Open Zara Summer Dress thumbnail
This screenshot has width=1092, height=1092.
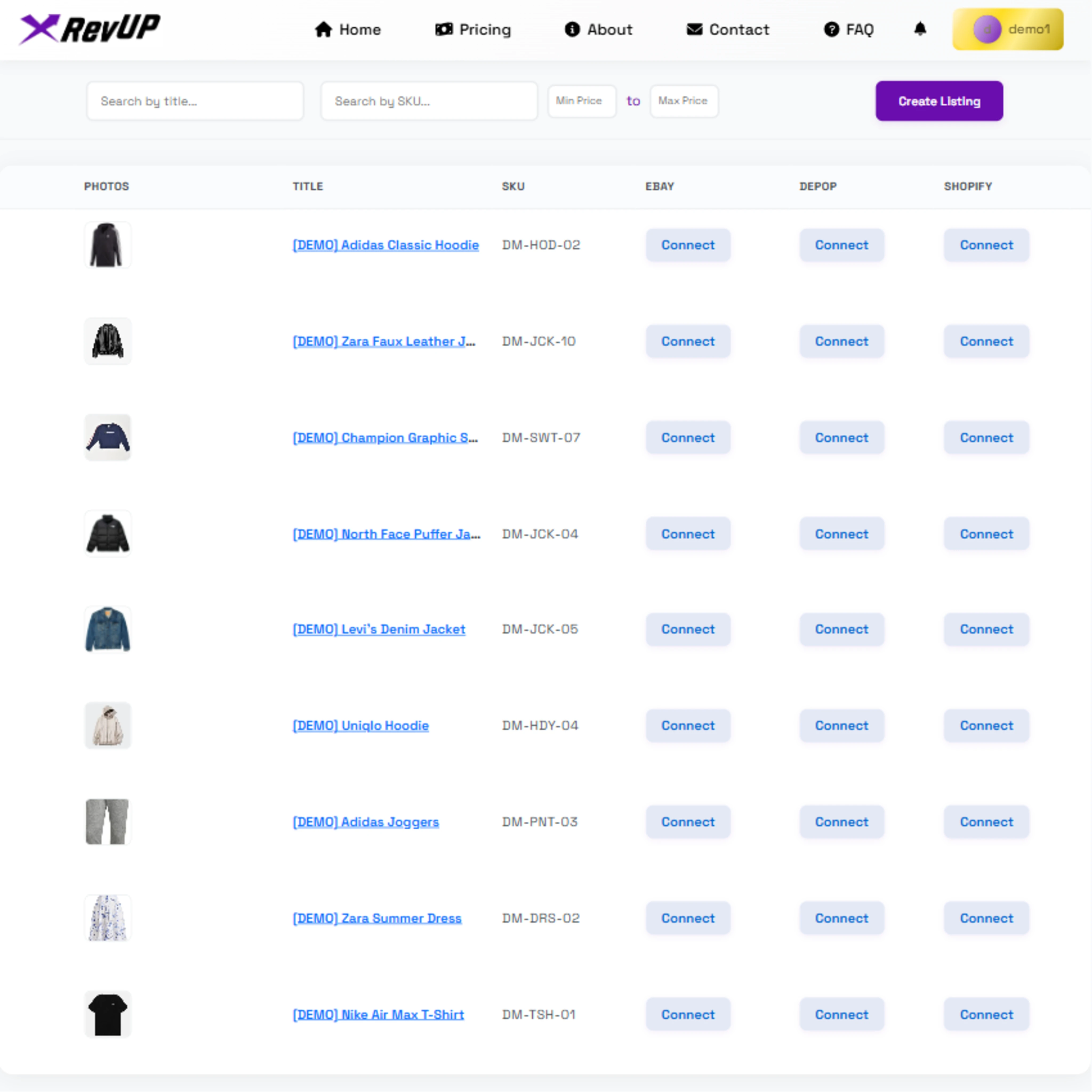tap(107, 918)
